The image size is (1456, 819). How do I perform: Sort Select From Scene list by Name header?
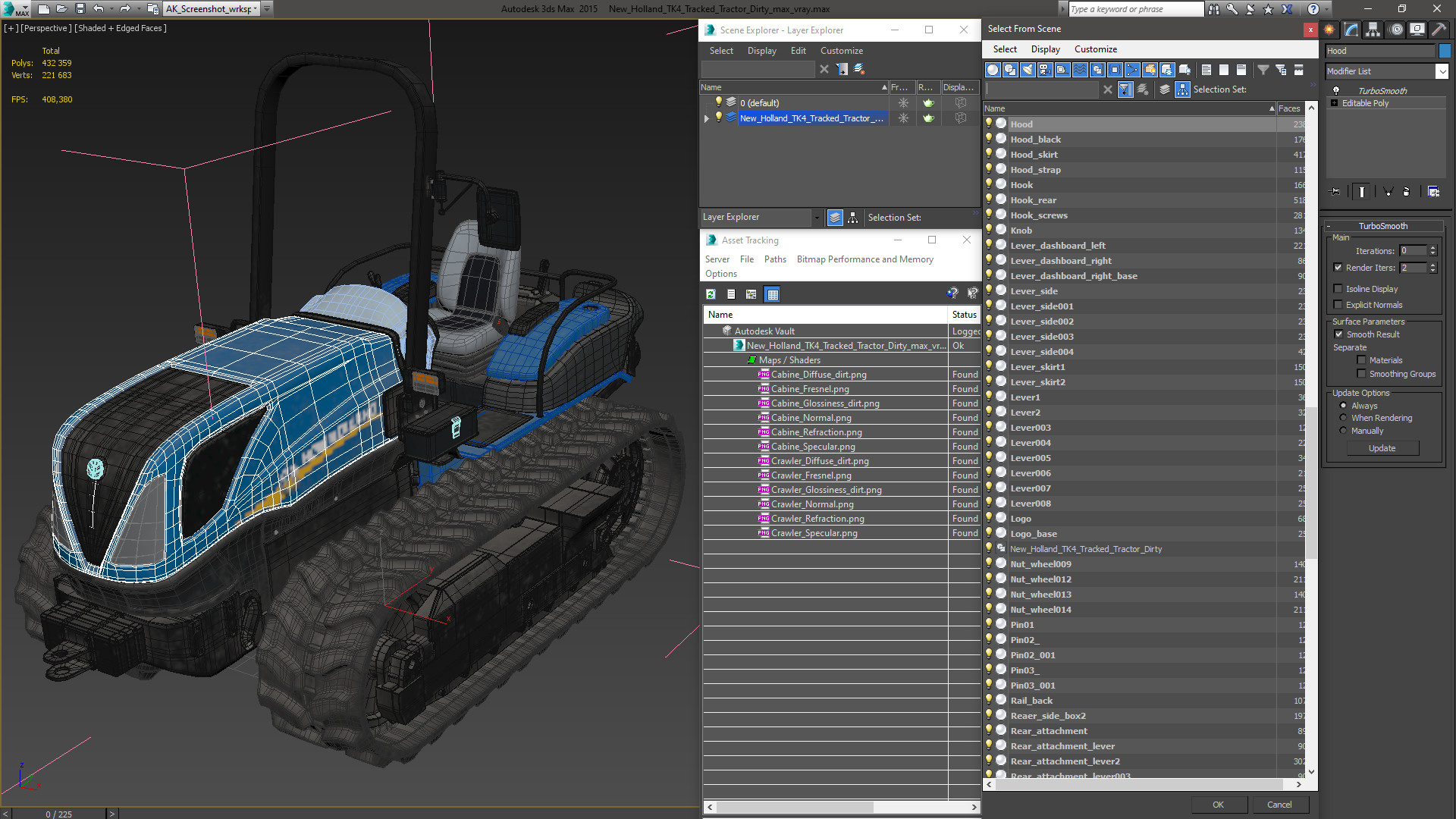pyautogui.click(x=1129, y=108)
